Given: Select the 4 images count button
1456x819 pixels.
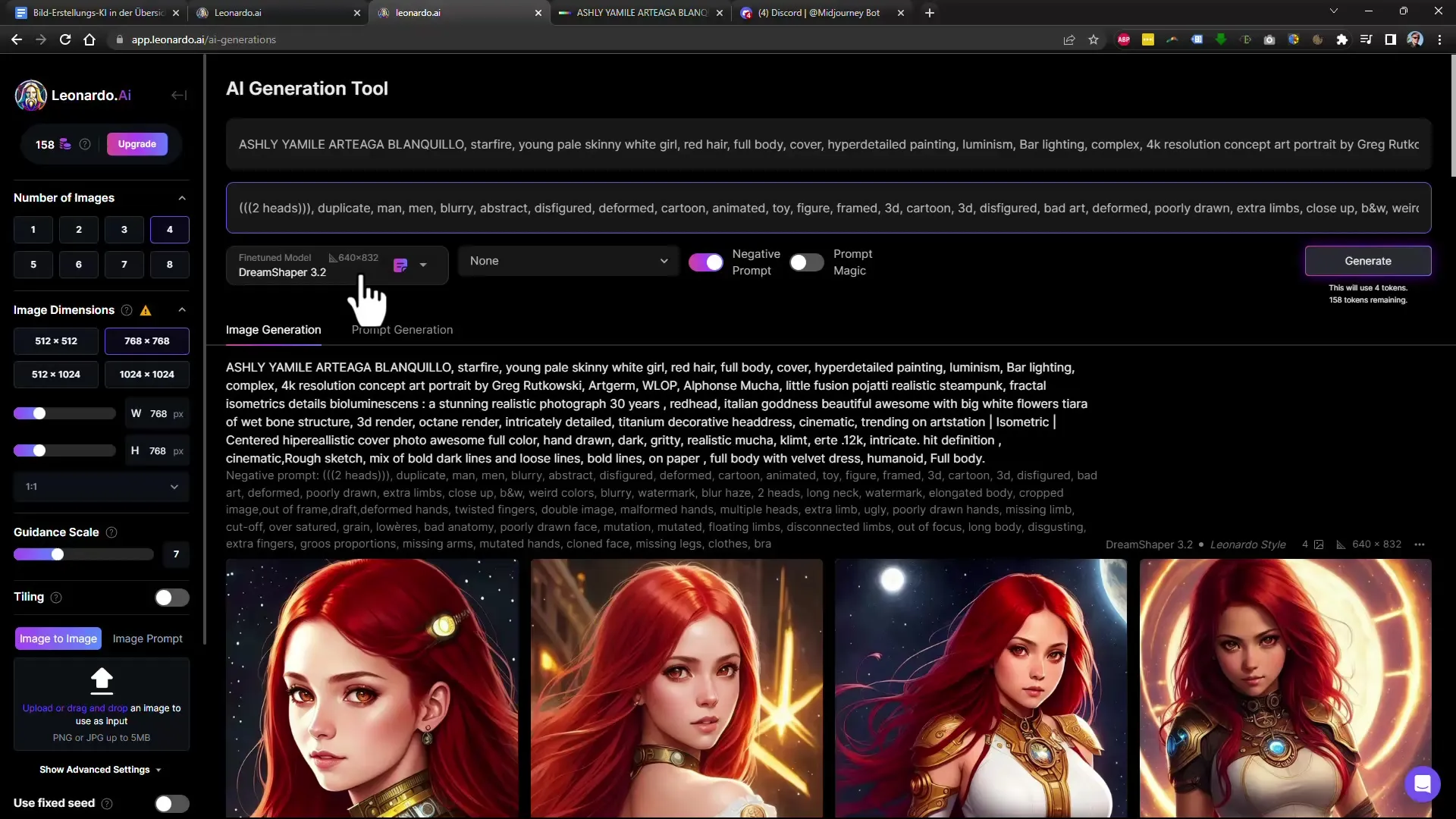Looking at the screenshot, I should (169, 229).
